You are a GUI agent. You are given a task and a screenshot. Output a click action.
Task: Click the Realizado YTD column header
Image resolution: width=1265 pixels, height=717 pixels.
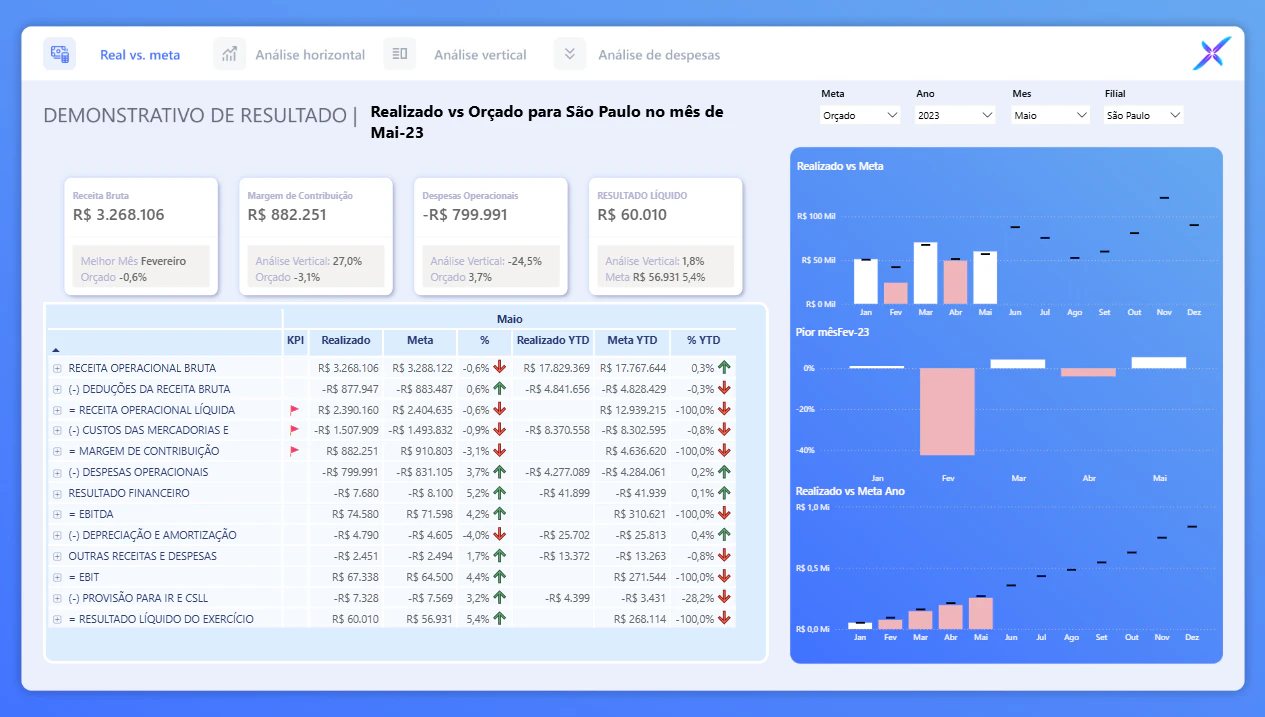pyautogui.click(x=553, y=340)
